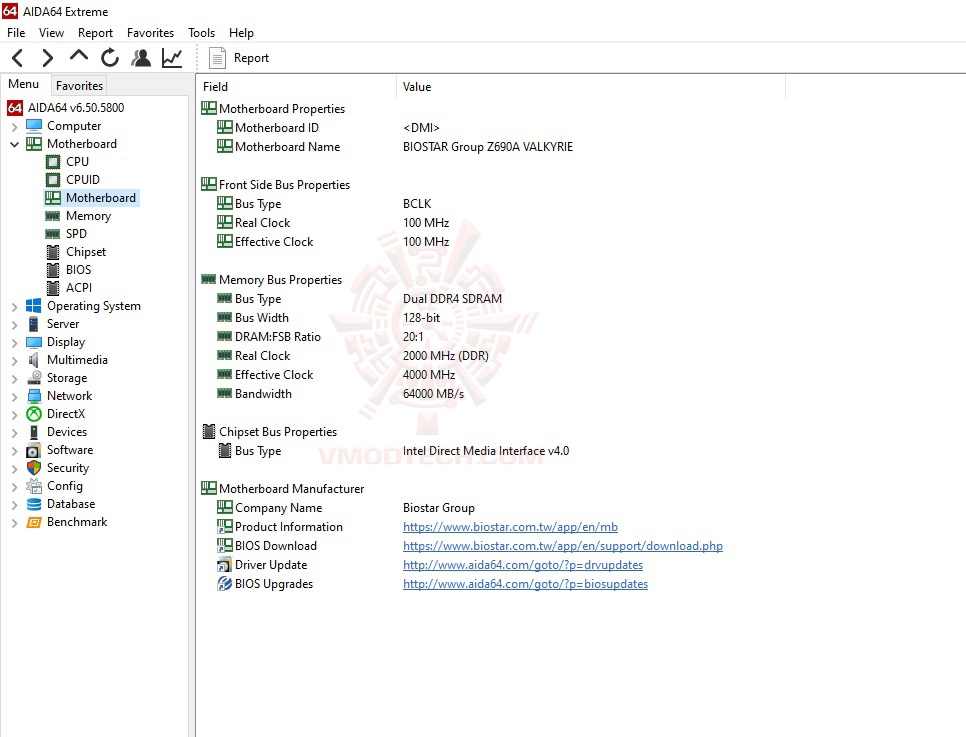Image resolution: width=966 pixels, height=737 pixels.
Task: Select the CPUID tree icon
Action: 53,180
